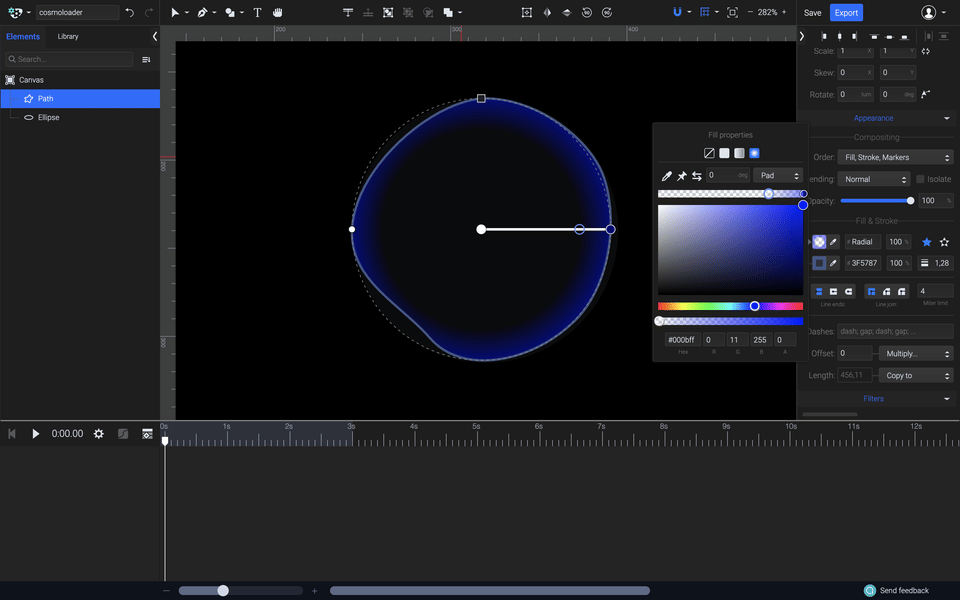
Task: Toggle the pin icon in Fill properties
Action: [x=682, y=175]
